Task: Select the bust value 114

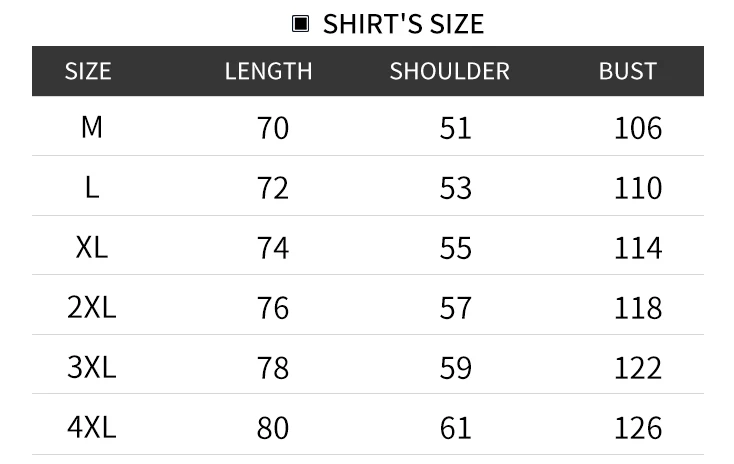Action: coord(638,248)
